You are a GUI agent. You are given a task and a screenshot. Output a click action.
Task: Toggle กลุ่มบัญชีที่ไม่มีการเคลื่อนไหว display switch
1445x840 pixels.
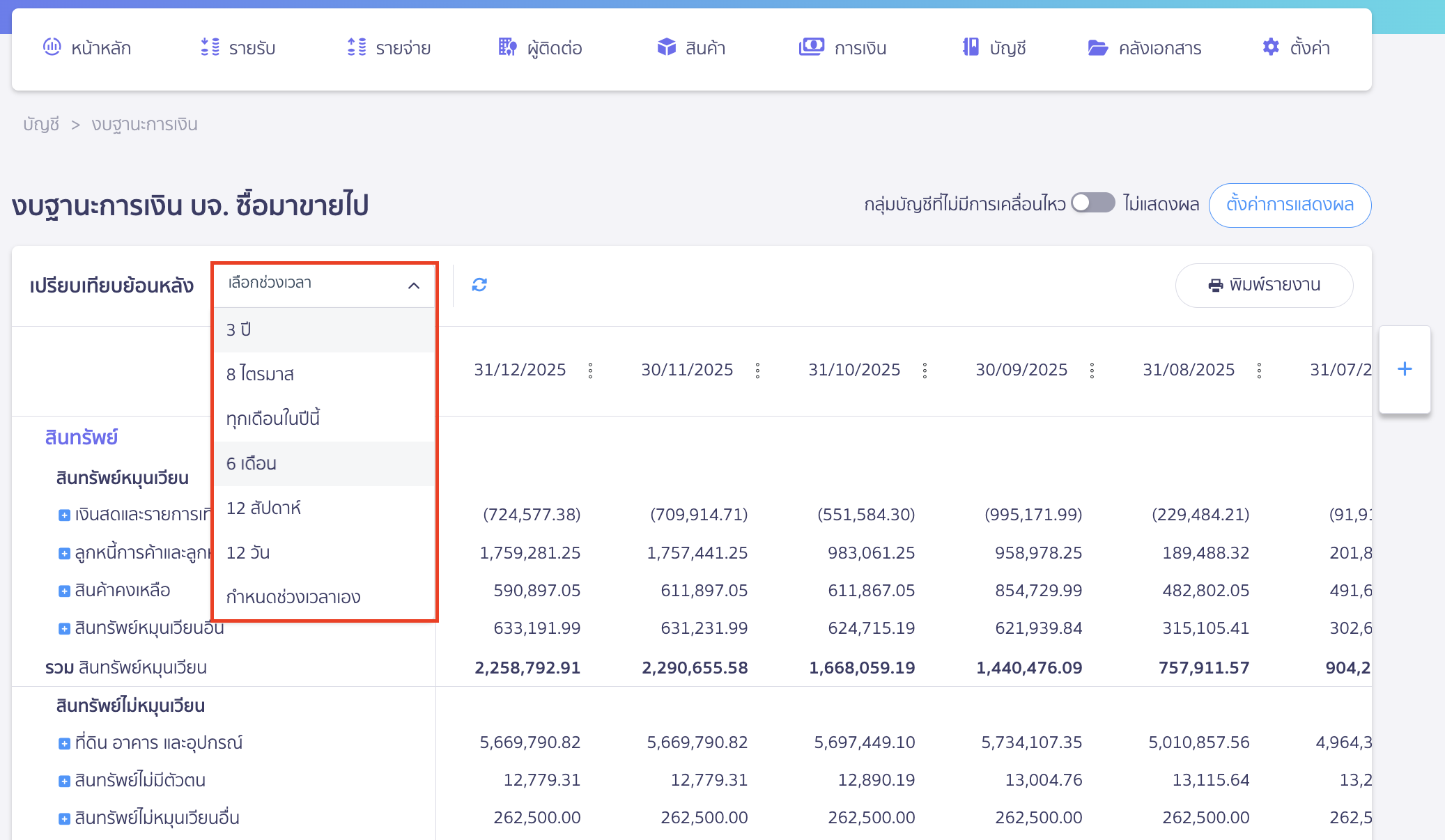click(1092, 203)
